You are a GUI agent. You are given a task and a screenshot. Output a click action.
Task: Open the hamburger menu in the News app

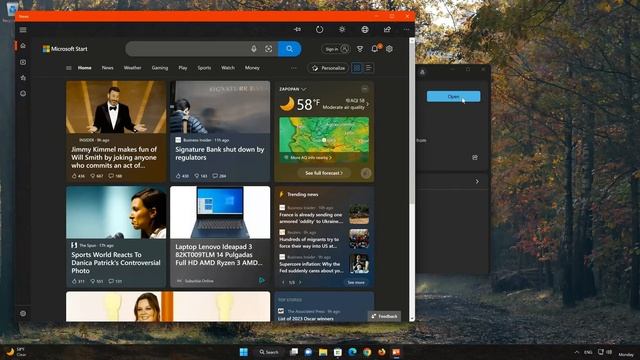(x=23, y=30)
